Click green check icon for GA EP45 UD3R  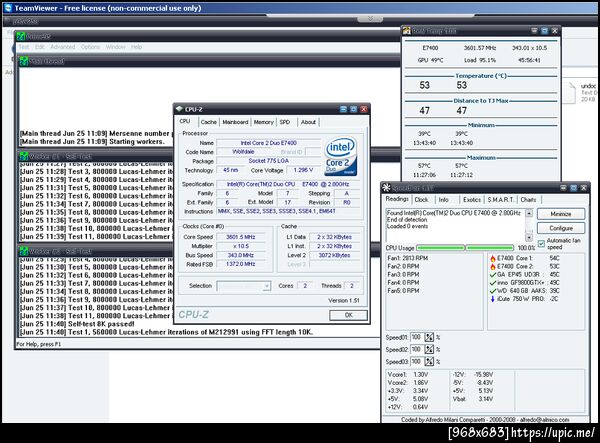493,275
